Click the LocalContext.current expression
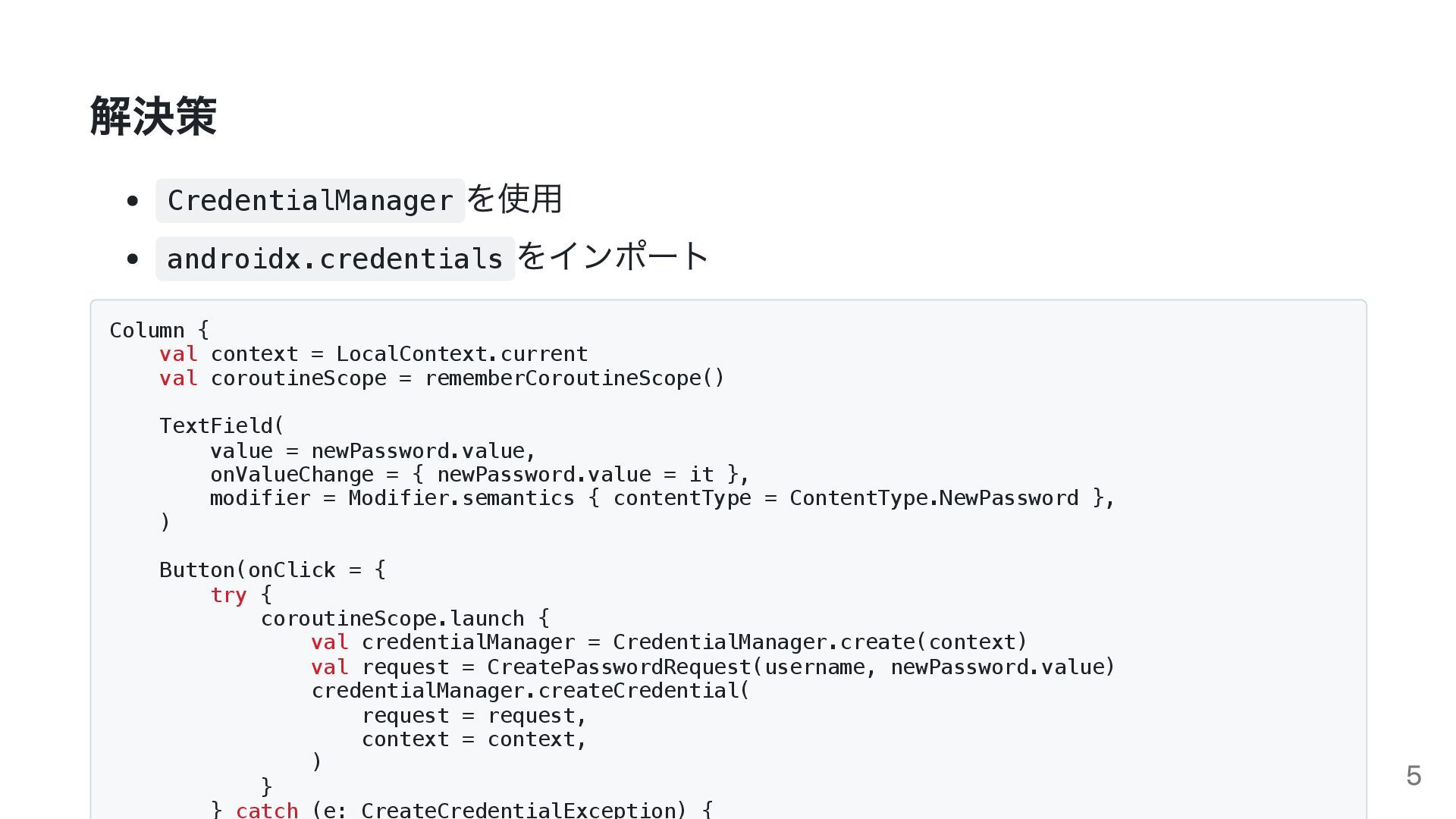This screenshot has height=819, width=1456. coord(461,354)
